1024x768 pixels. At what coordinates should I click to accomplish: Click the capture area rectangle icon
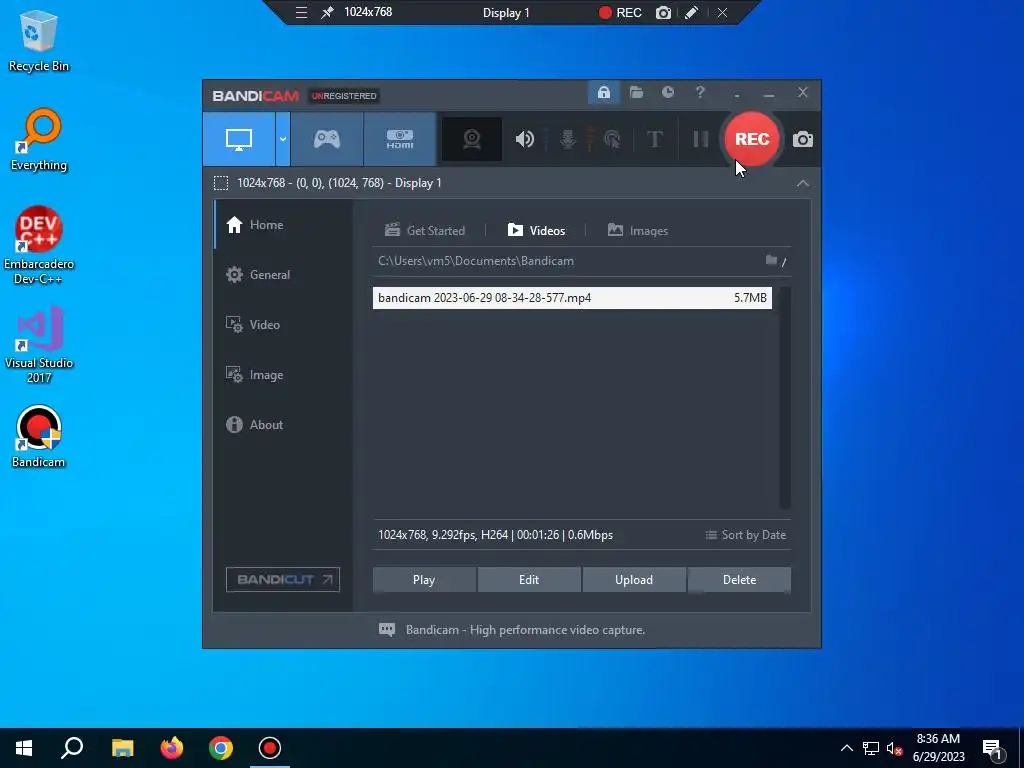click(x=221, y=183)
